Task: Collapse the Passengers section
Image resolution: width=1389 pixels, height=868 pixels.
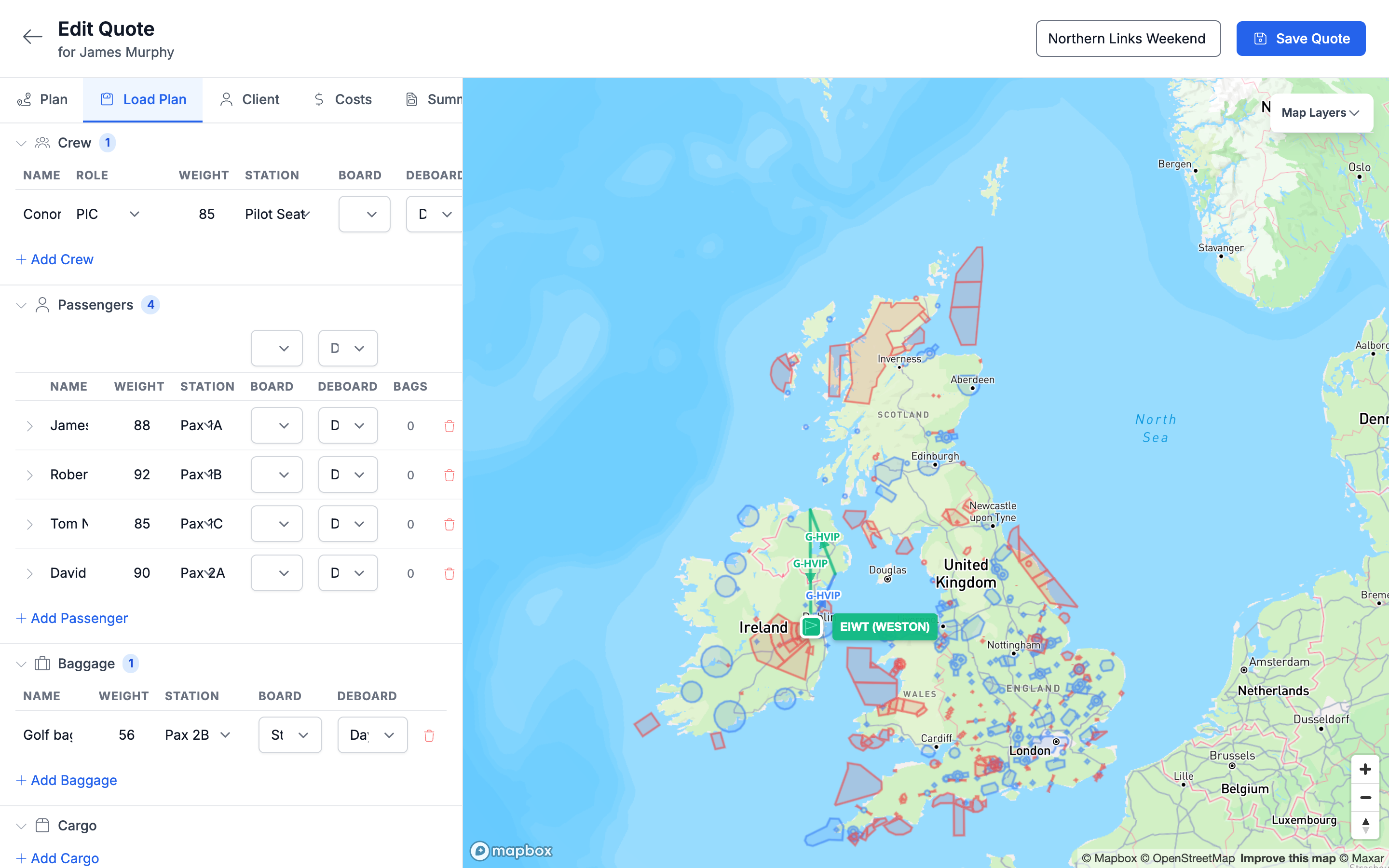Action: point(21,305)
